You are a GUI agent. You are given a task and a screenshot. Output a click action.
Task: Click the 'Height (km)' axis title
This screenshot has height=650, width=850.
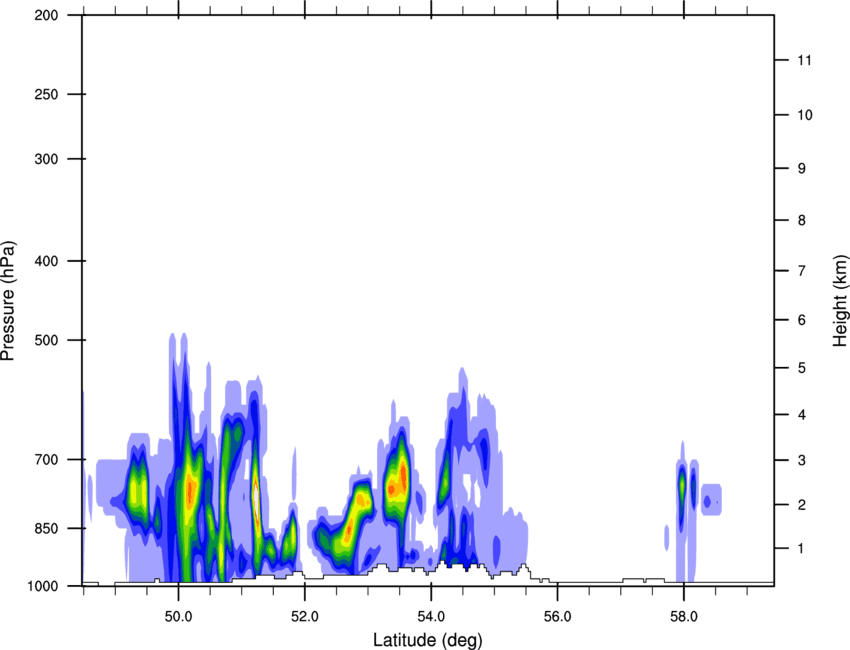pyautogui.click(x=840, y=301)
